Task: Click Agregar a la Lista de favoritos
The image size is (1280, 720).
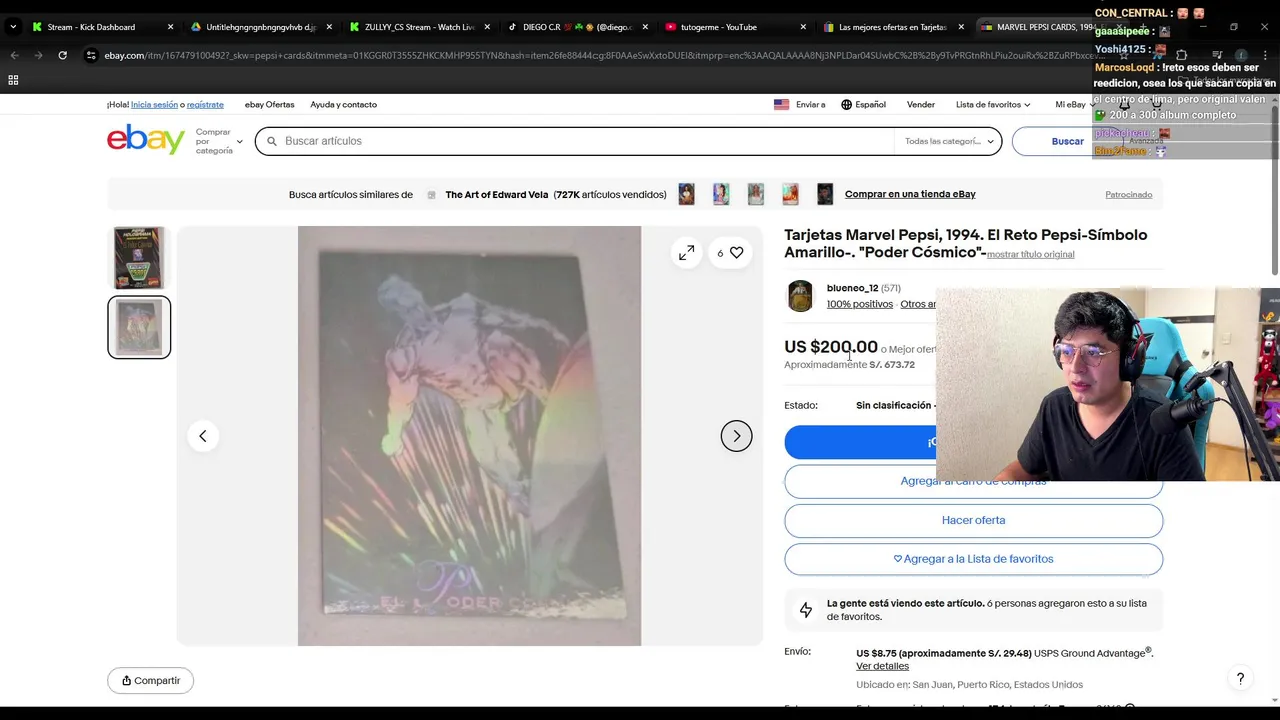Action: coord(973,559)
